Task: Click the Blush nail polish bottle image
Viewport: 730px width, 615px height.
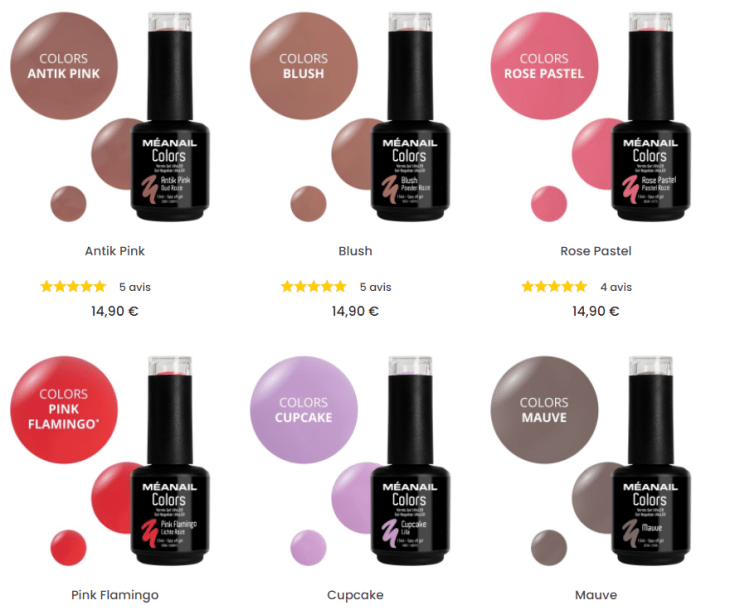Action: click(x=410, y=116)
